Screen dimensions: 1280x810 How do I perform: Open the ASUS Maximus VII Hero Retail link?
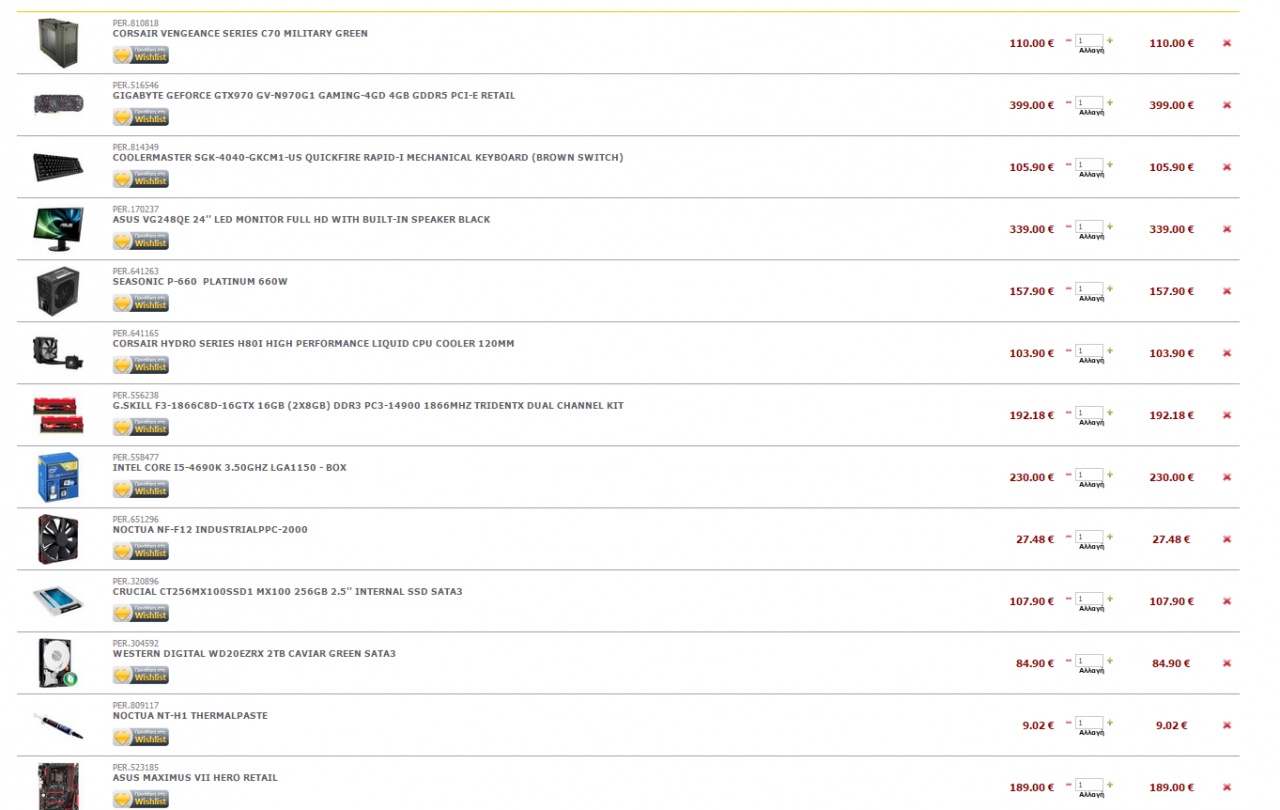pyautogui.click(x=195, y=778)
